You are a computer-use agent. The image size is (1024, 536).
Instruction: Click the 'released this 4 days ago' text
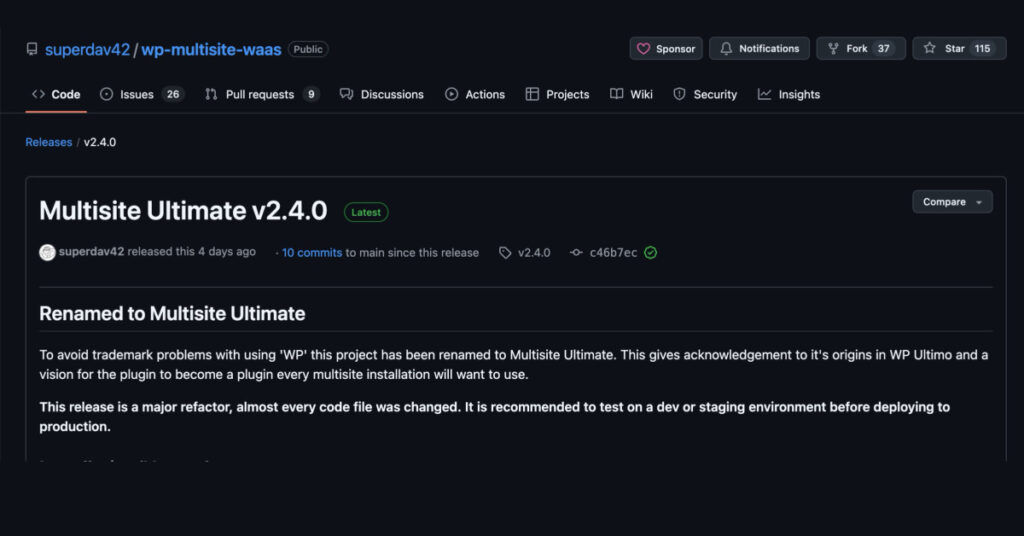pos(191,251)
